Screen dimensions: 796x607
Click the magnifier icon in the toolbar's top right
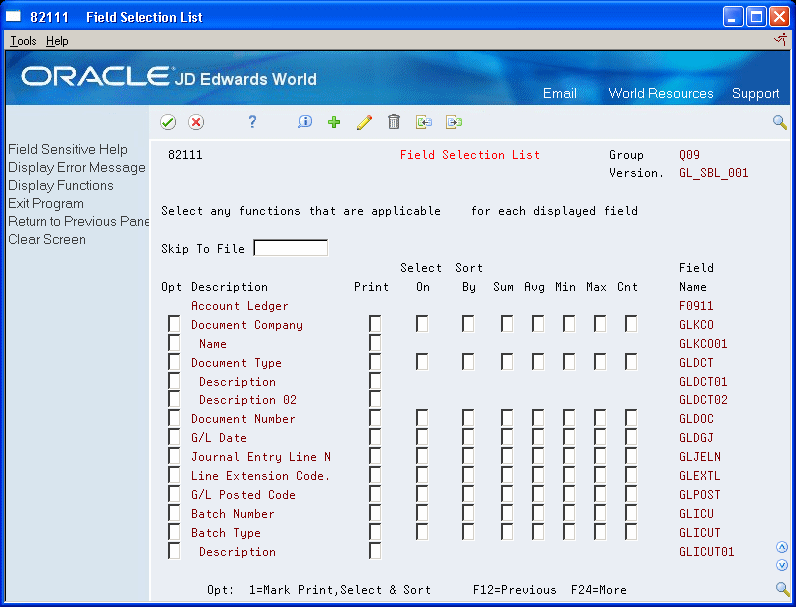click(x=780, y=122)
